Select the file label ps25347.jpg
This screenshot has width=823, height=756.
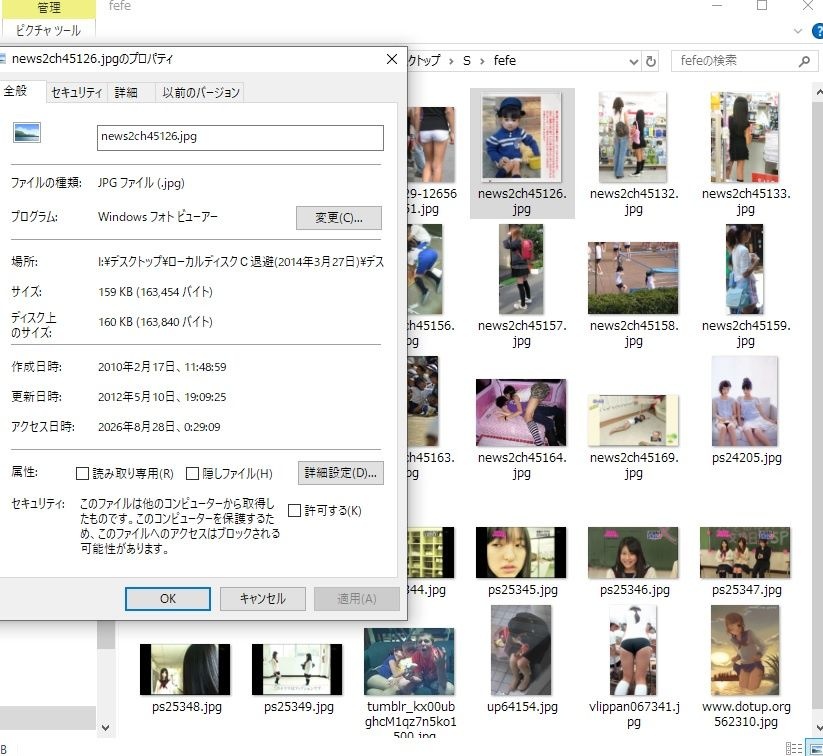(x=746, y=590)
